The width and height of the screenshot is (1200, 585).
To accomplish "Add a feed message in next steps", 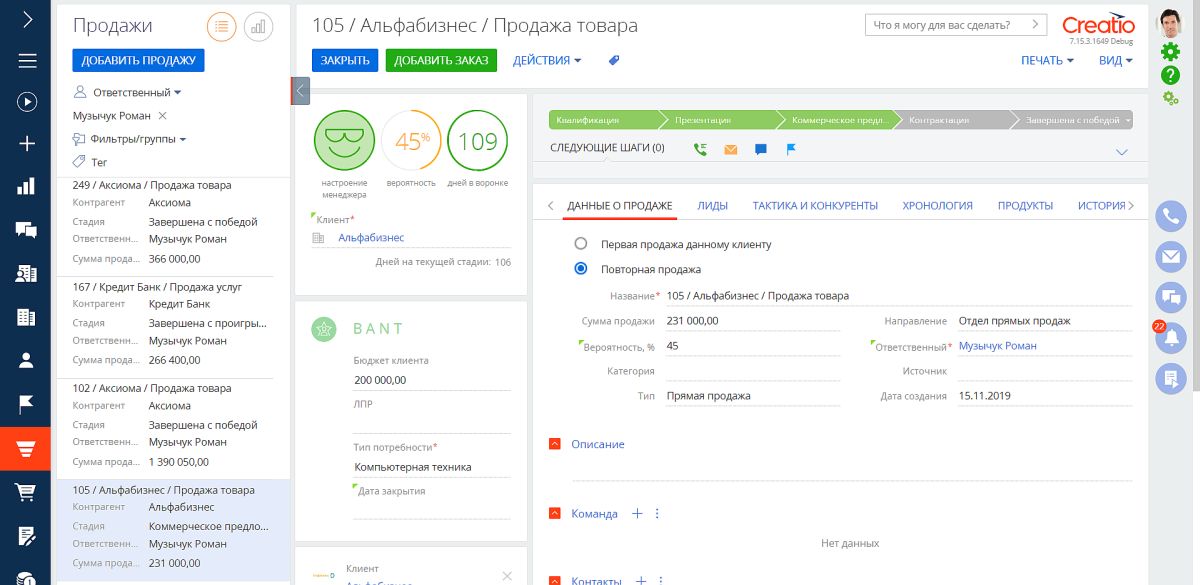I will 760,149.
